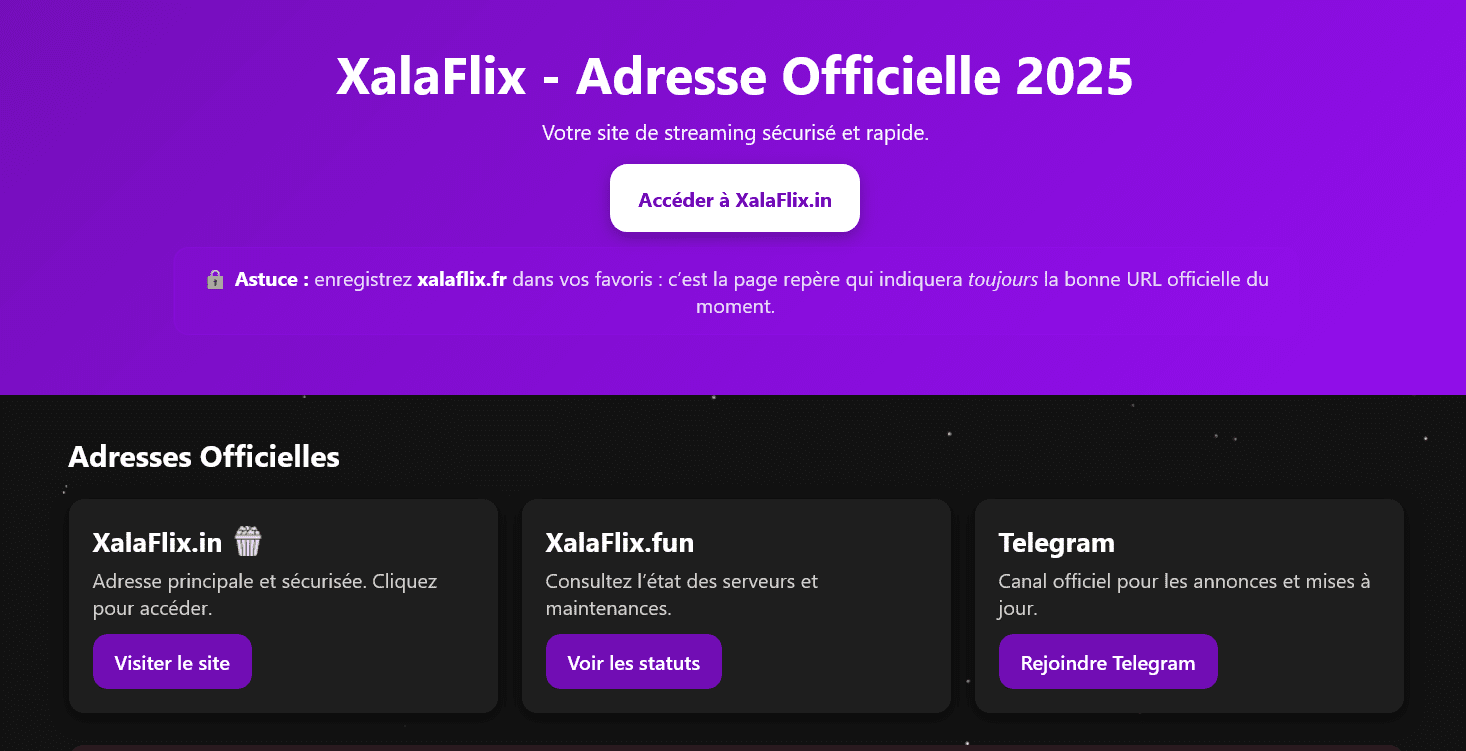The width and height of the screenshot is (1466, 751).
Task: Select the Telegram card heading
Action: (x=1056, y=542)
